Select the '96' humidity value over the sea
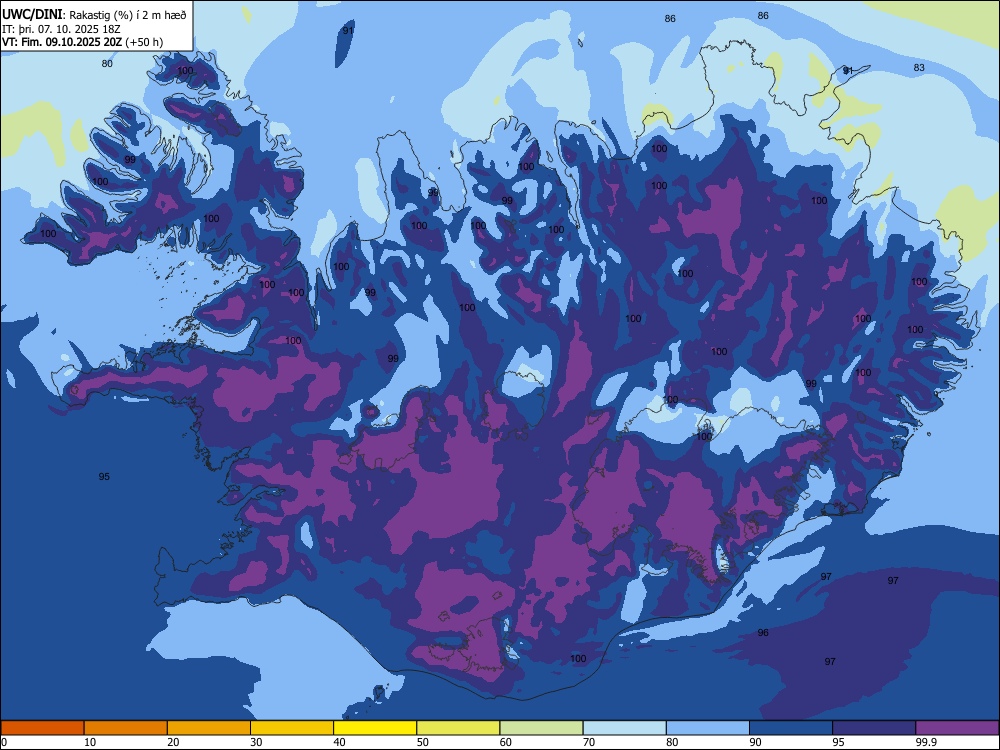This screenshot has width=1000, height=750. point(763,633)
